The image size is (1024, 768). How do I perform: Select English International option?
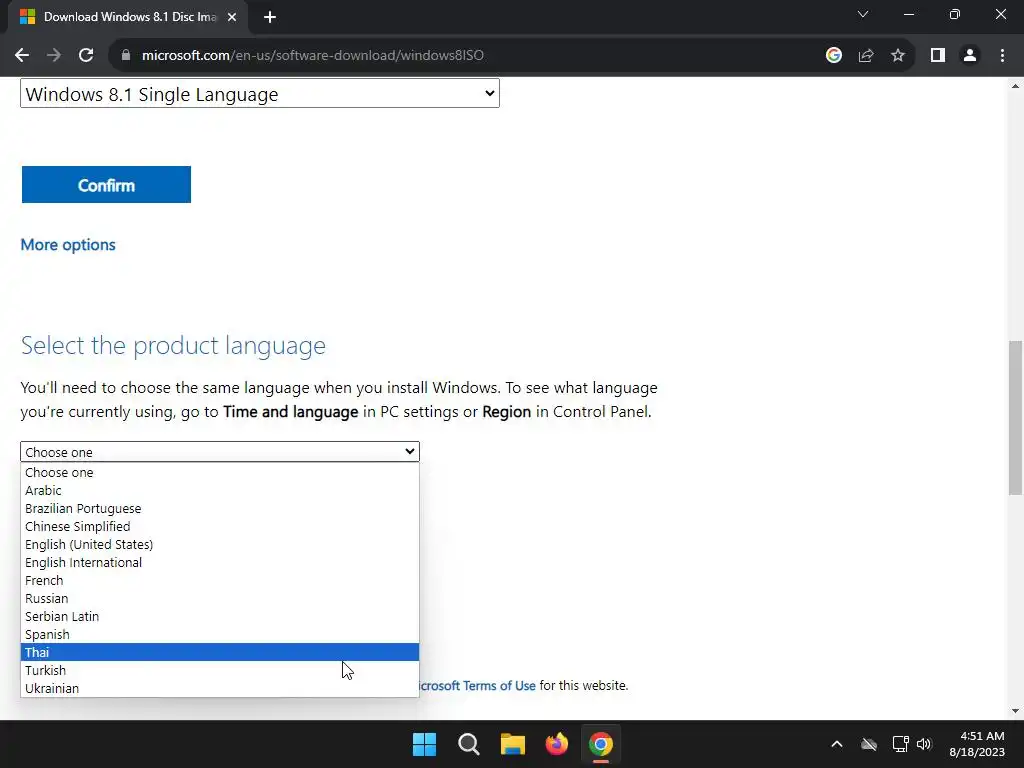click(x=220, y=562)
